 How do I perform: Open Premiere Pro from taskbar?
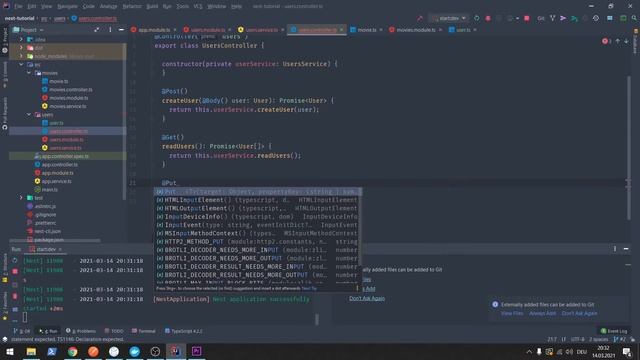pos(196,351)
